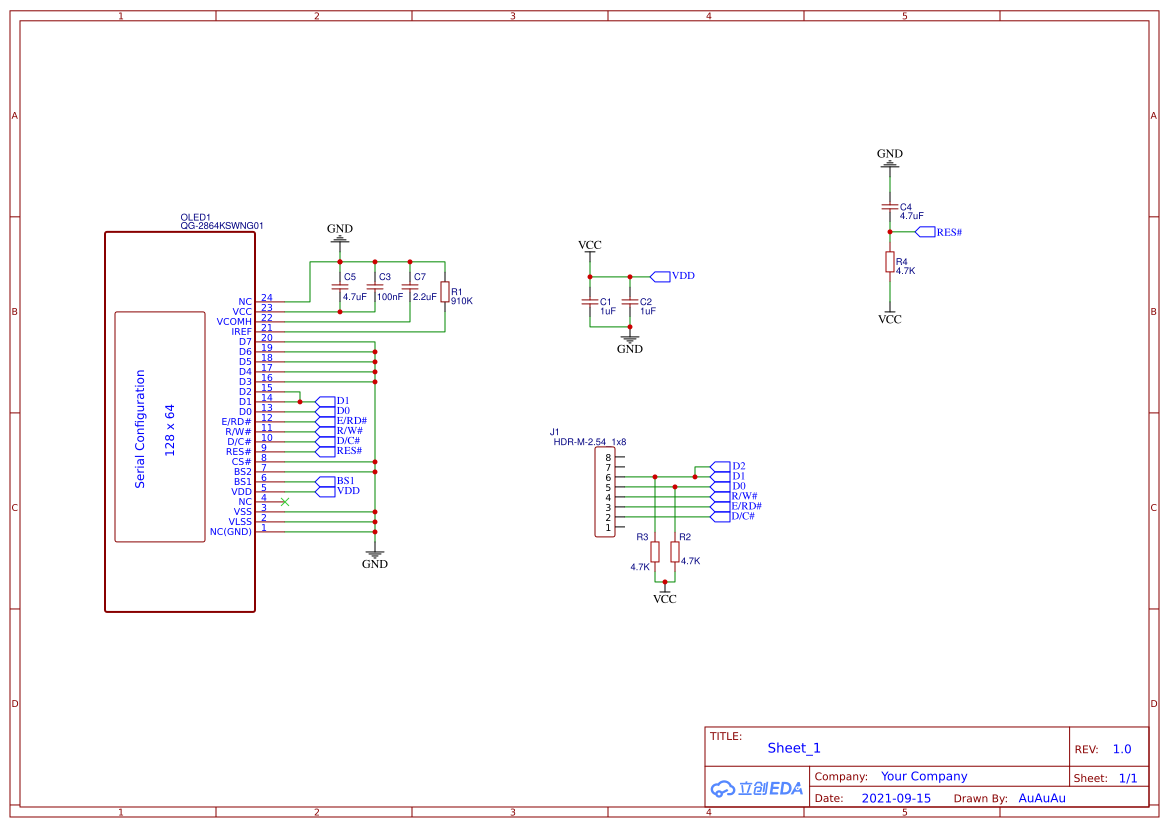Click the GND symbol under C1 and C2
1169x827 pixels.
pyautogui.click(x=630, y=344)
